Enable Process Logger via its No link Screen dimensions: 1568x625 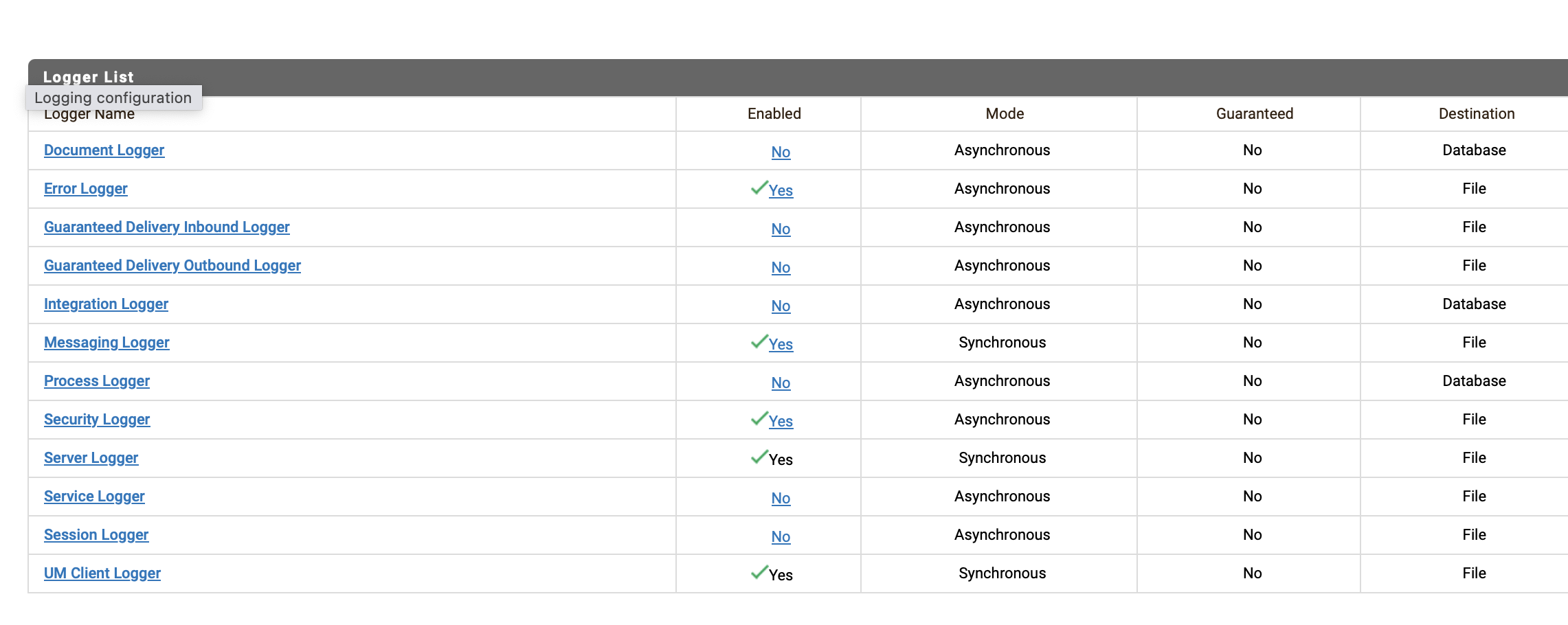[x=781, y=383]
